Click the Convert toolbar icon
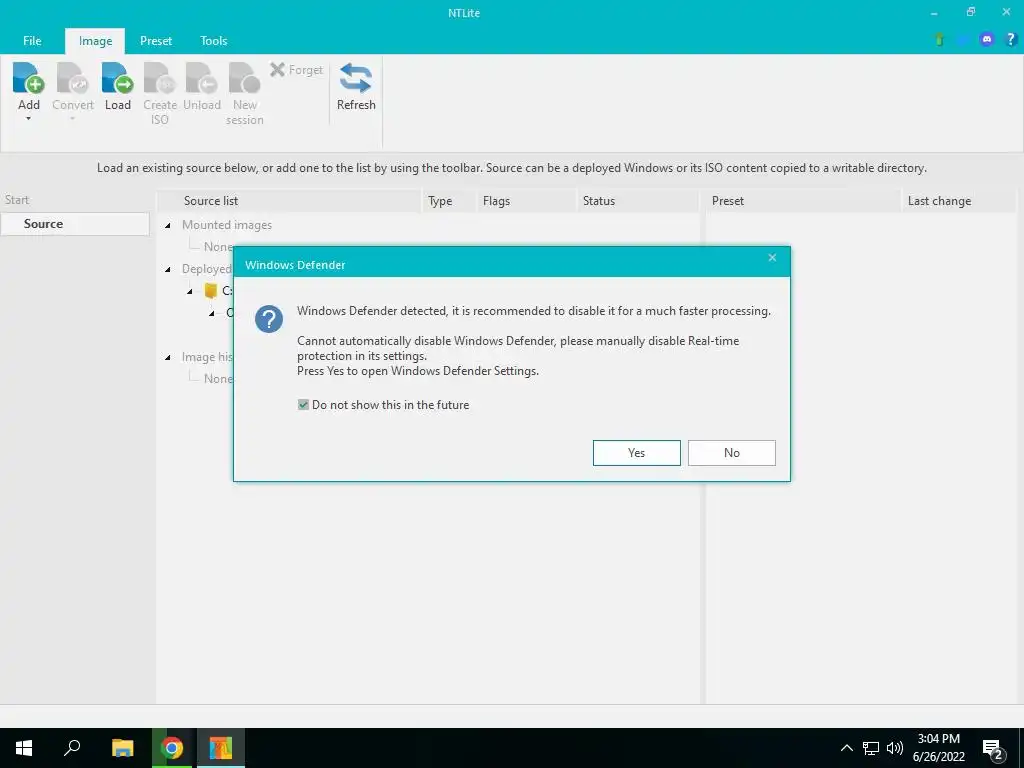Image resolution: width=1024 pixels, height=768 pixels. pos(72,78)
